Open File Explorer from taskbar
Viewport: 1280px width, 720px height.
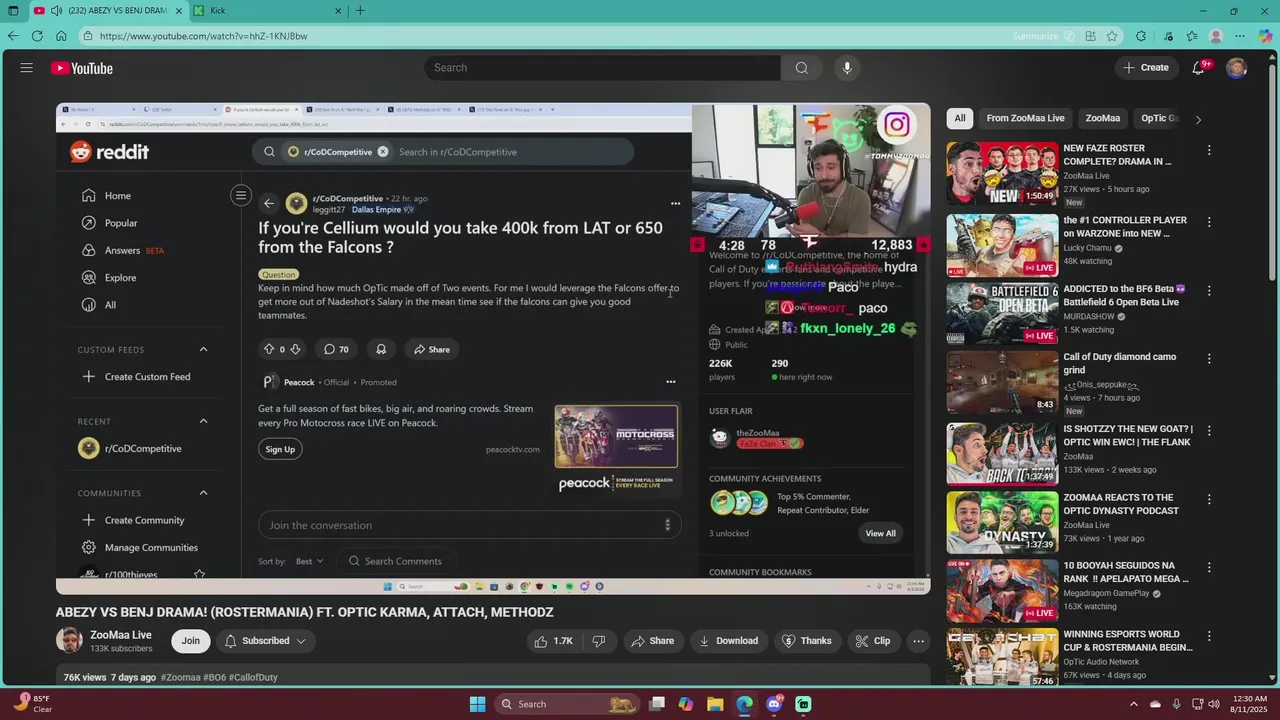[x=715, y=704]
